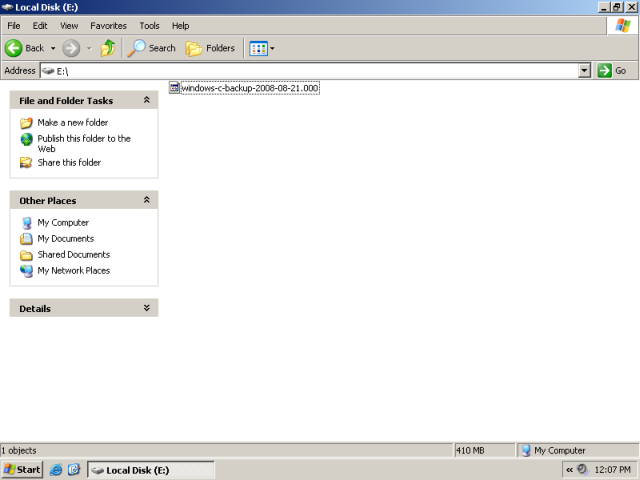Expand hidden tray icons chevron
Viewport: 640px width, 480px height.
[x=569, y=470]
